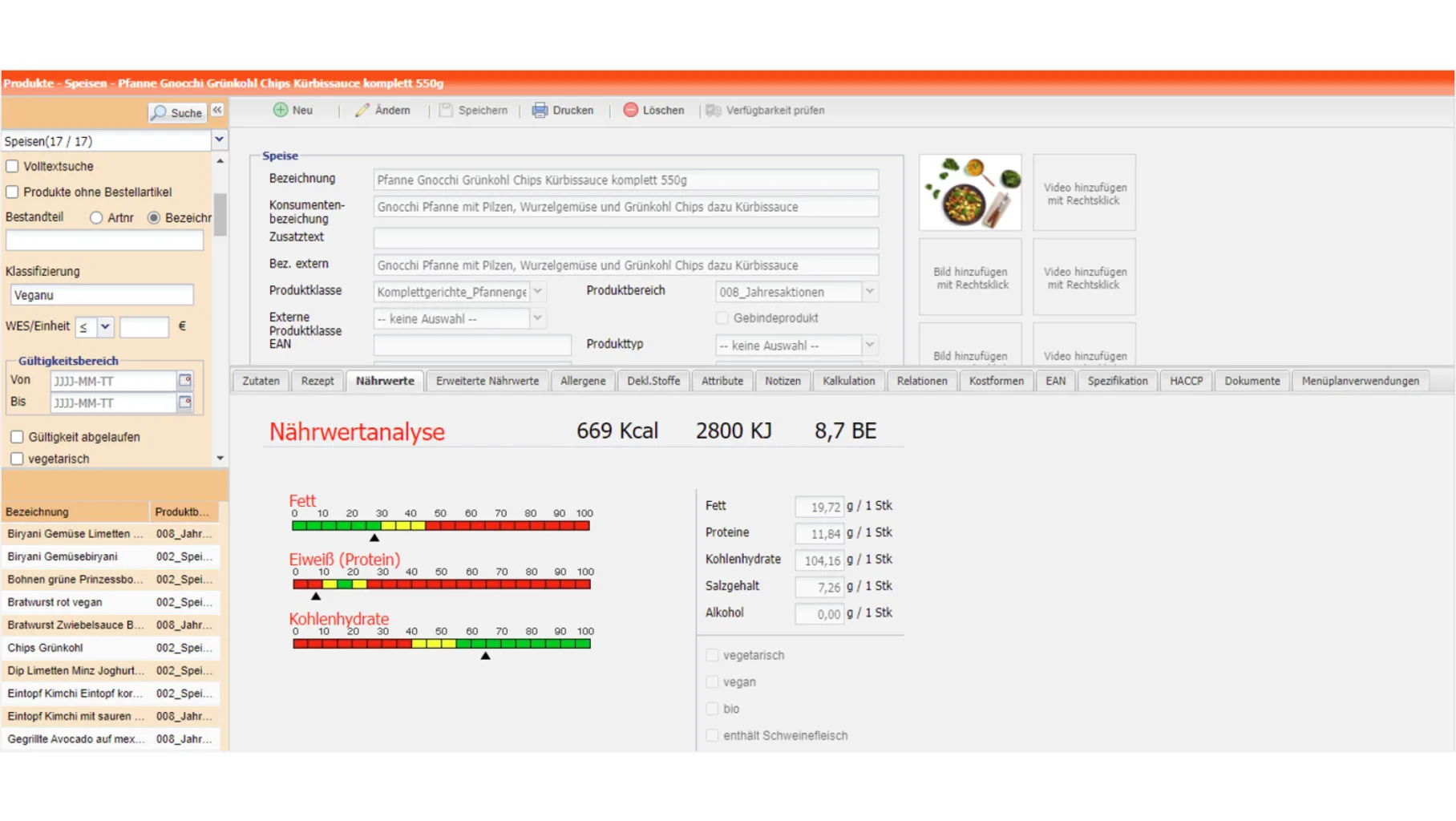Select Chips Grünkohl in product list
The width and height of the screenshot is (1456, 821).
[x=46, y=648]
